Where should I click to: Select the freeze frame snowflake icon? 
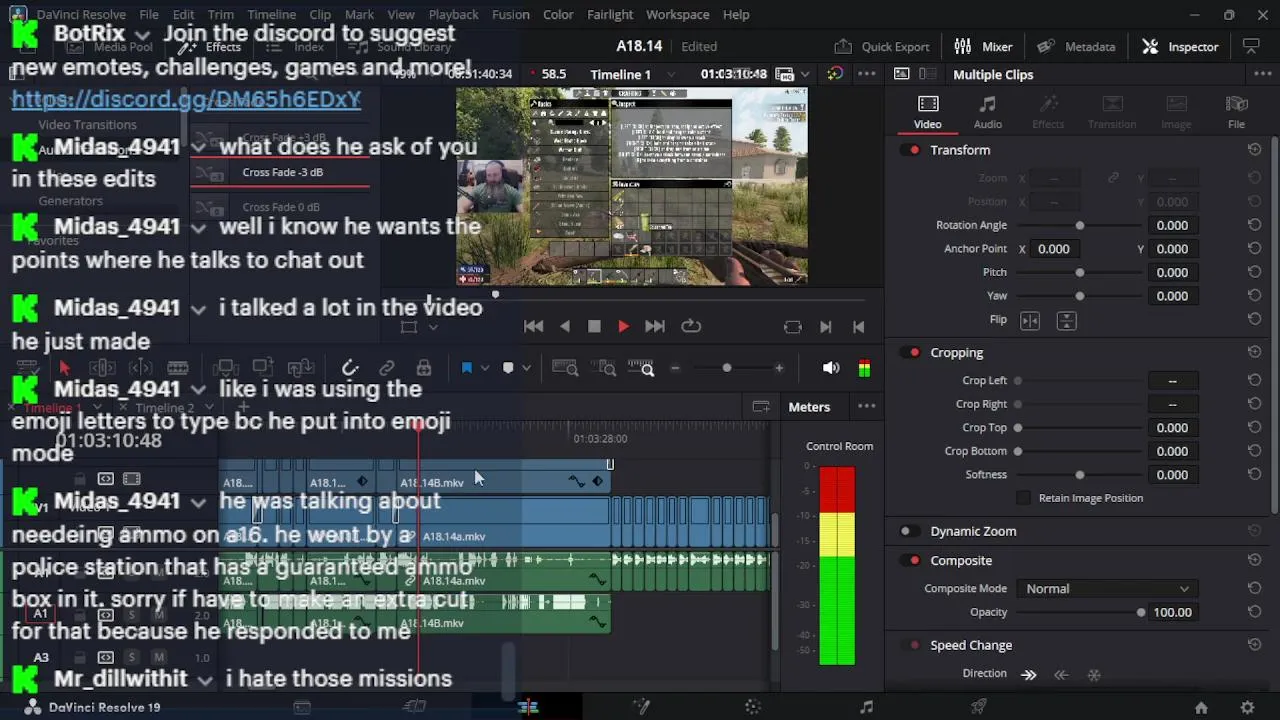tap(1094, 675)
